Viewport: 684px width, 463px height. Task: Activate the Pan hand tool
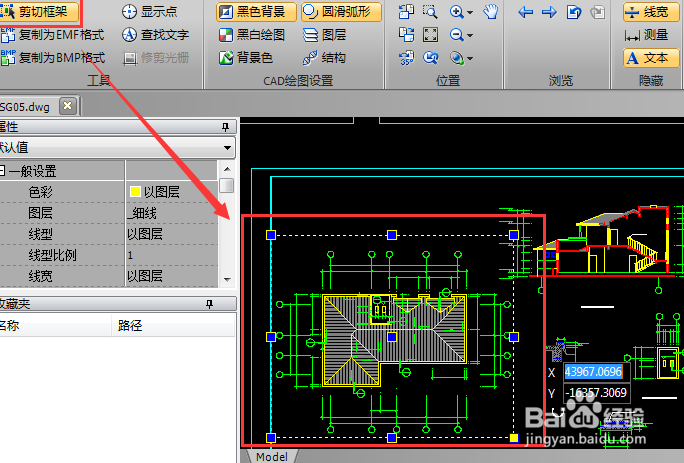pyautogui.click(x=491, y=12)
